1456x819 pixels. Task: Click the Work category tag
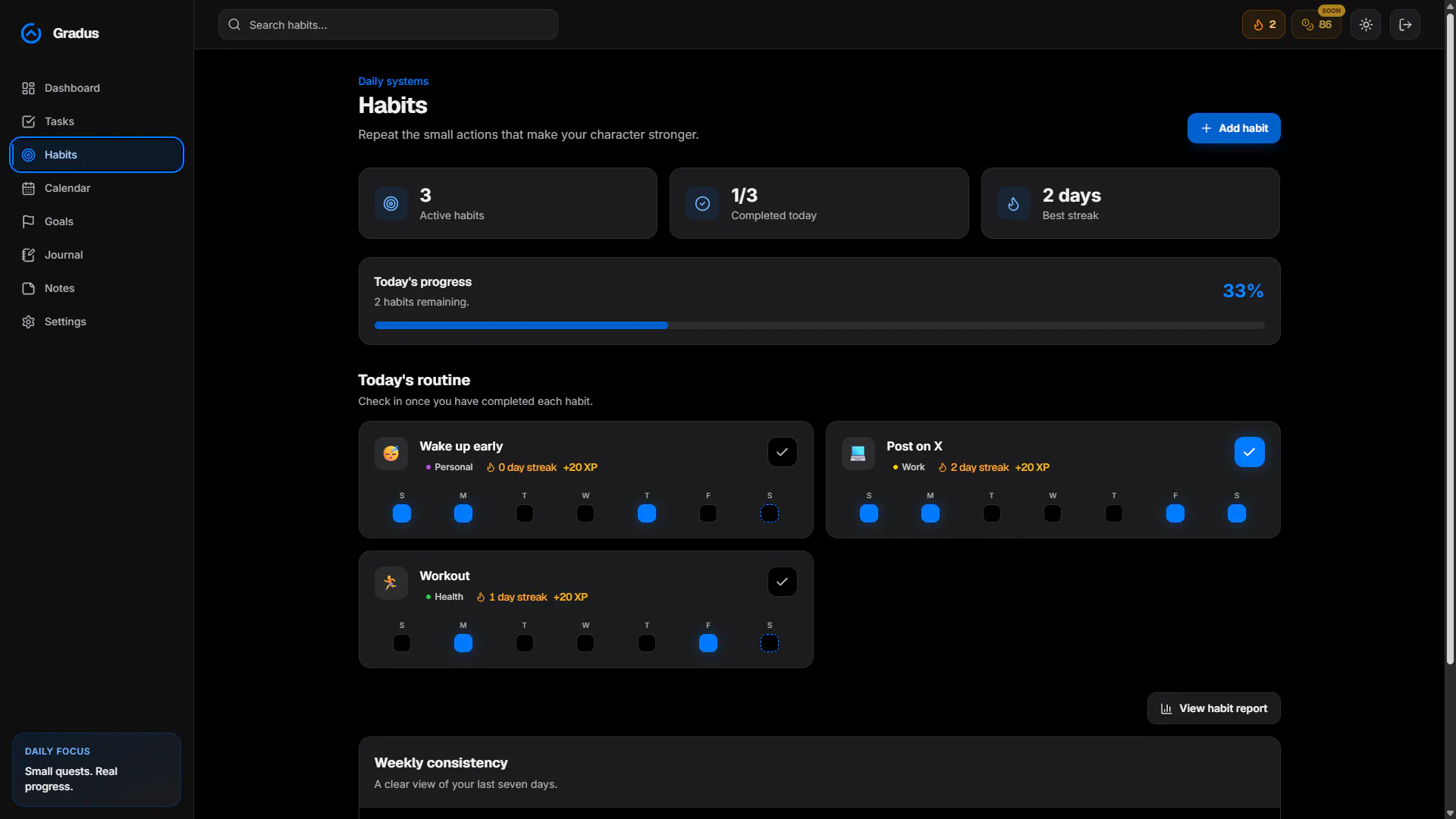[908, 467]
